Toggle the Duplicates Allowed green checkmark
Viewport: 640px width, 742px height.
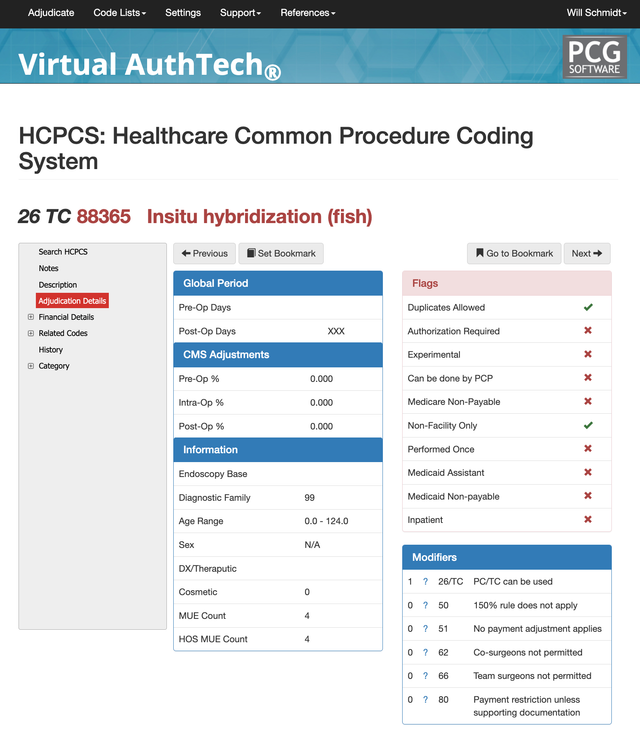click(x=588, y=307)
